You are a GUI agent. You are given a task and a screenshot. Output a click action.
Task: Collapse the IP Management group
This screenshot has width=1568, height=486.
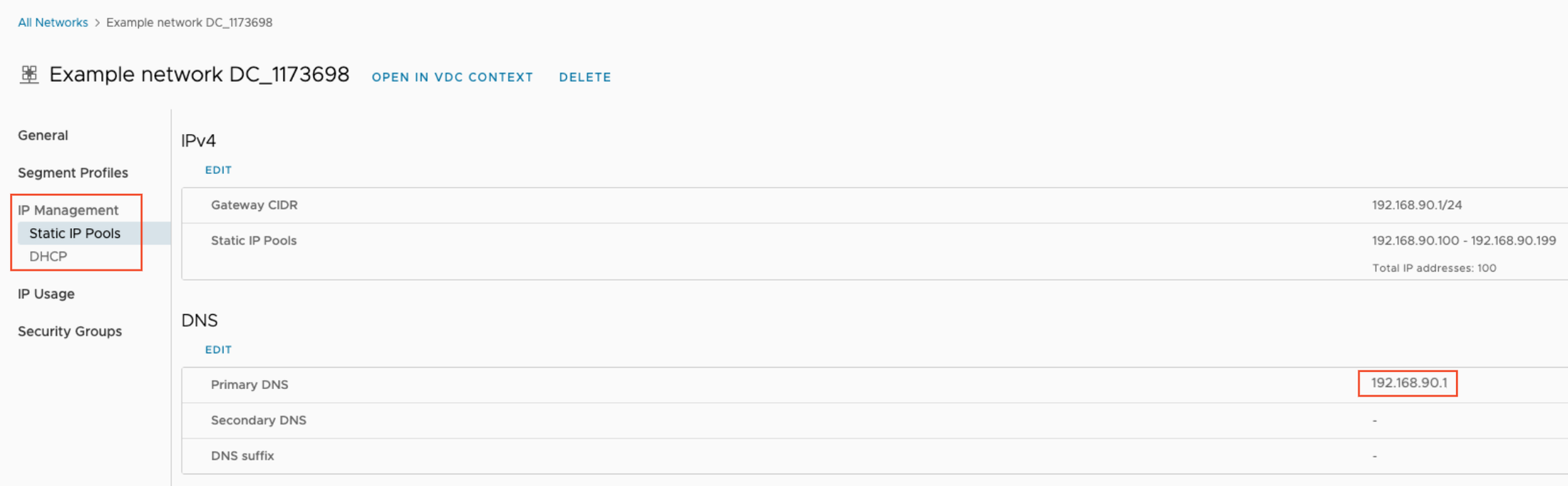click(68, 210)
